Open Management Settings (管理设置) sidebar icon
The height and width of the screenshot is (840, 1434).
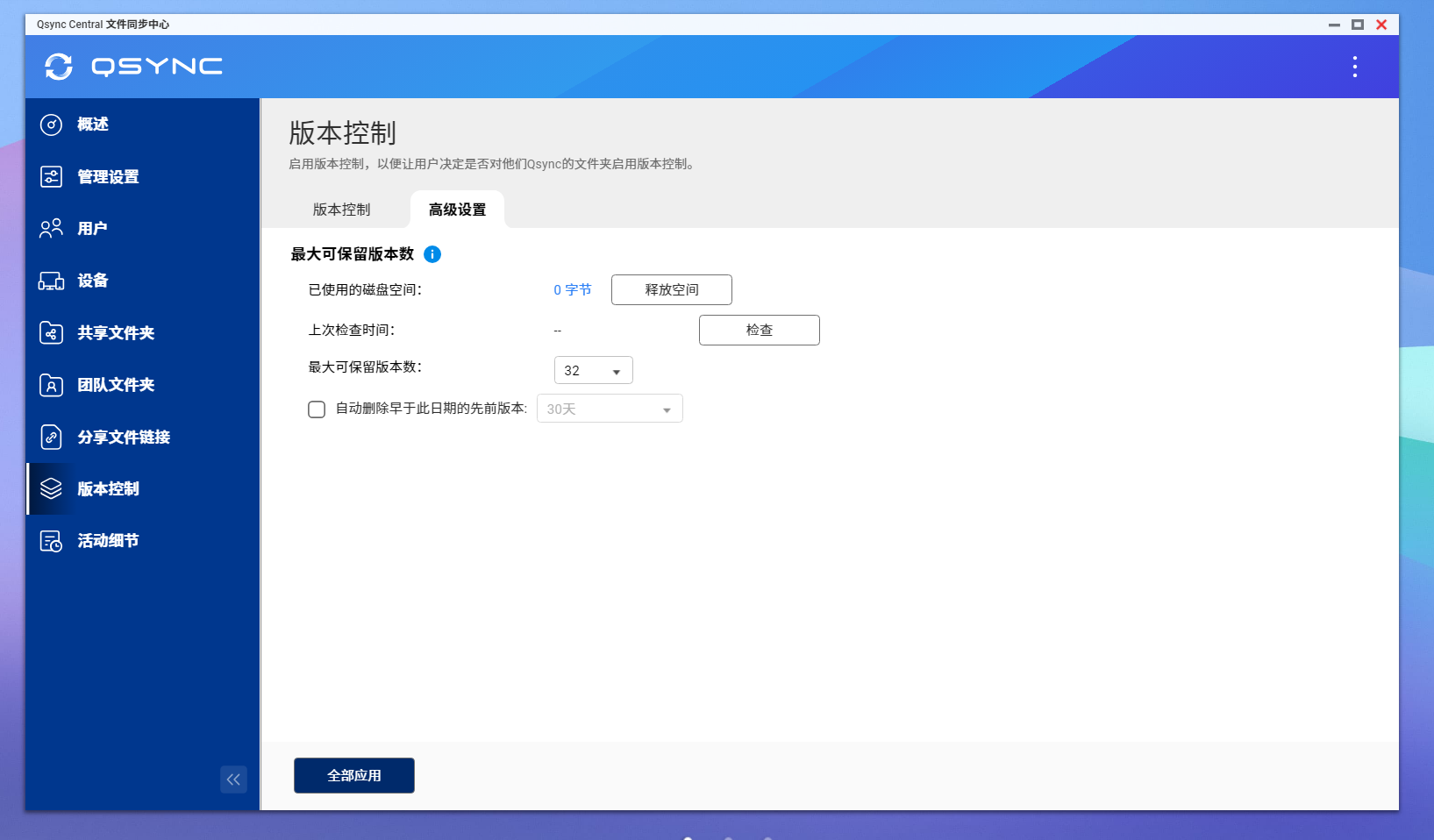click(52, 177)
